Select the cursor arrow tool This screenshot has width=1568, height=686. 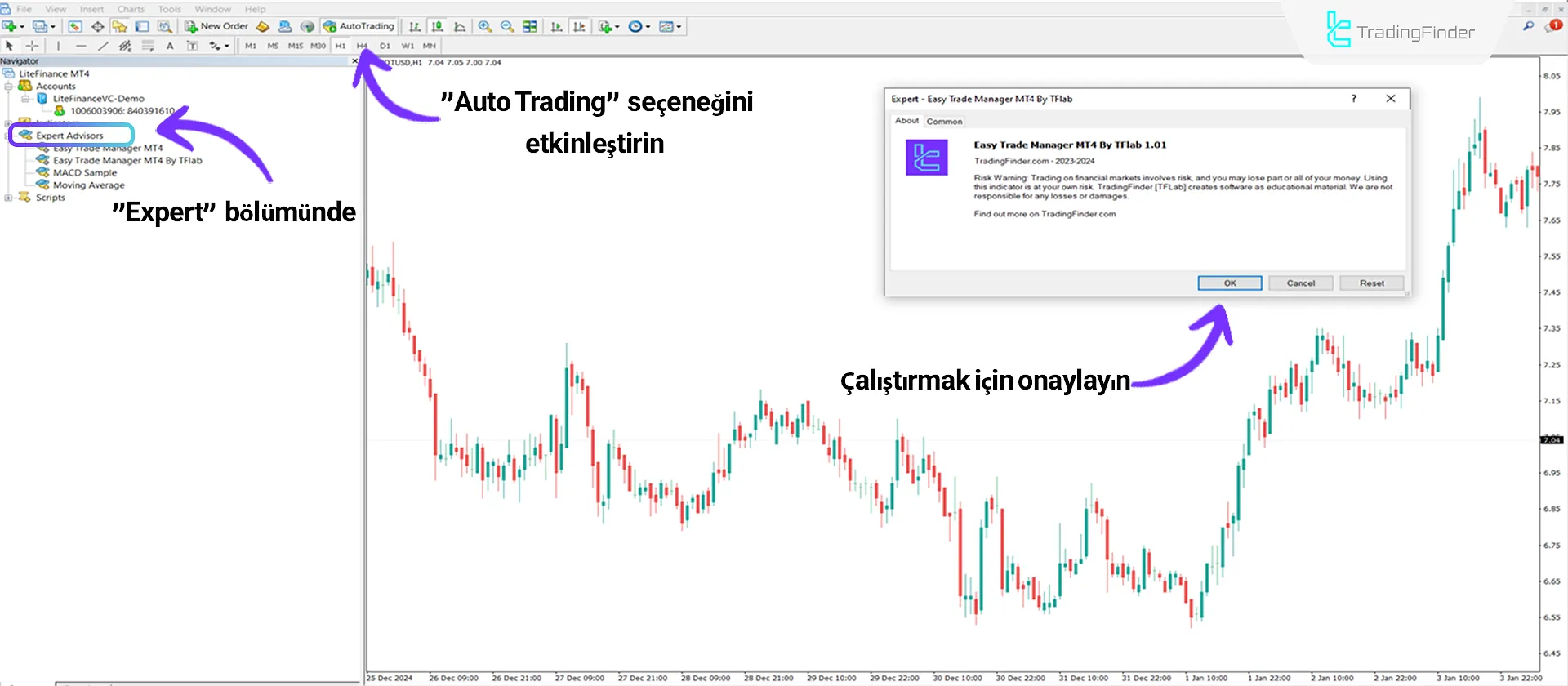pyautogui.click(x=9, y=46)
